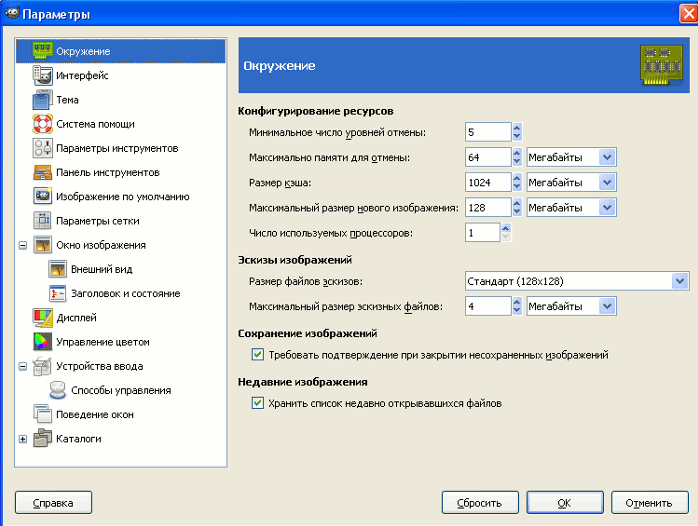Screen dimensions: 698x526
Task: Open units dropdown for maximum thumbnail file size
Action: 607,306
